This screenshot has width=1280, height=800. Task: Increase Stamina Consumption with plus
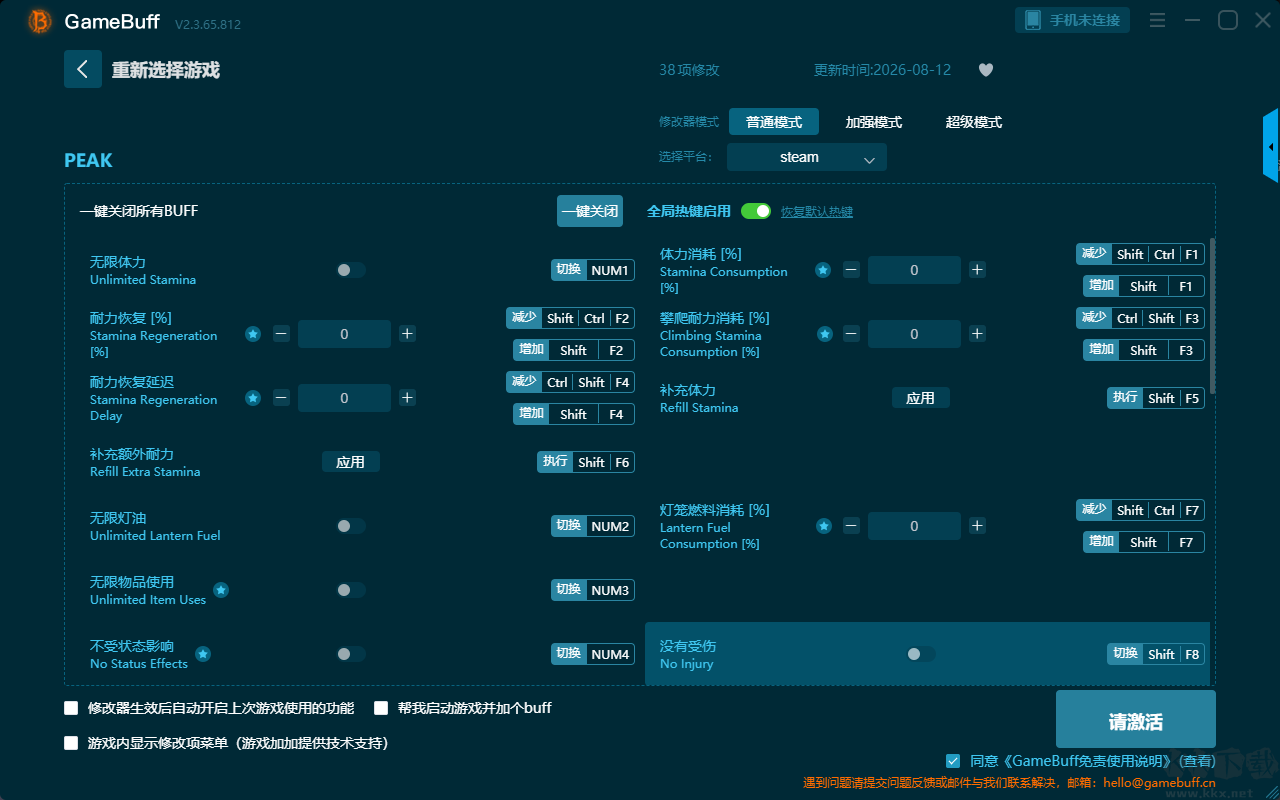[x=977, y=270]
